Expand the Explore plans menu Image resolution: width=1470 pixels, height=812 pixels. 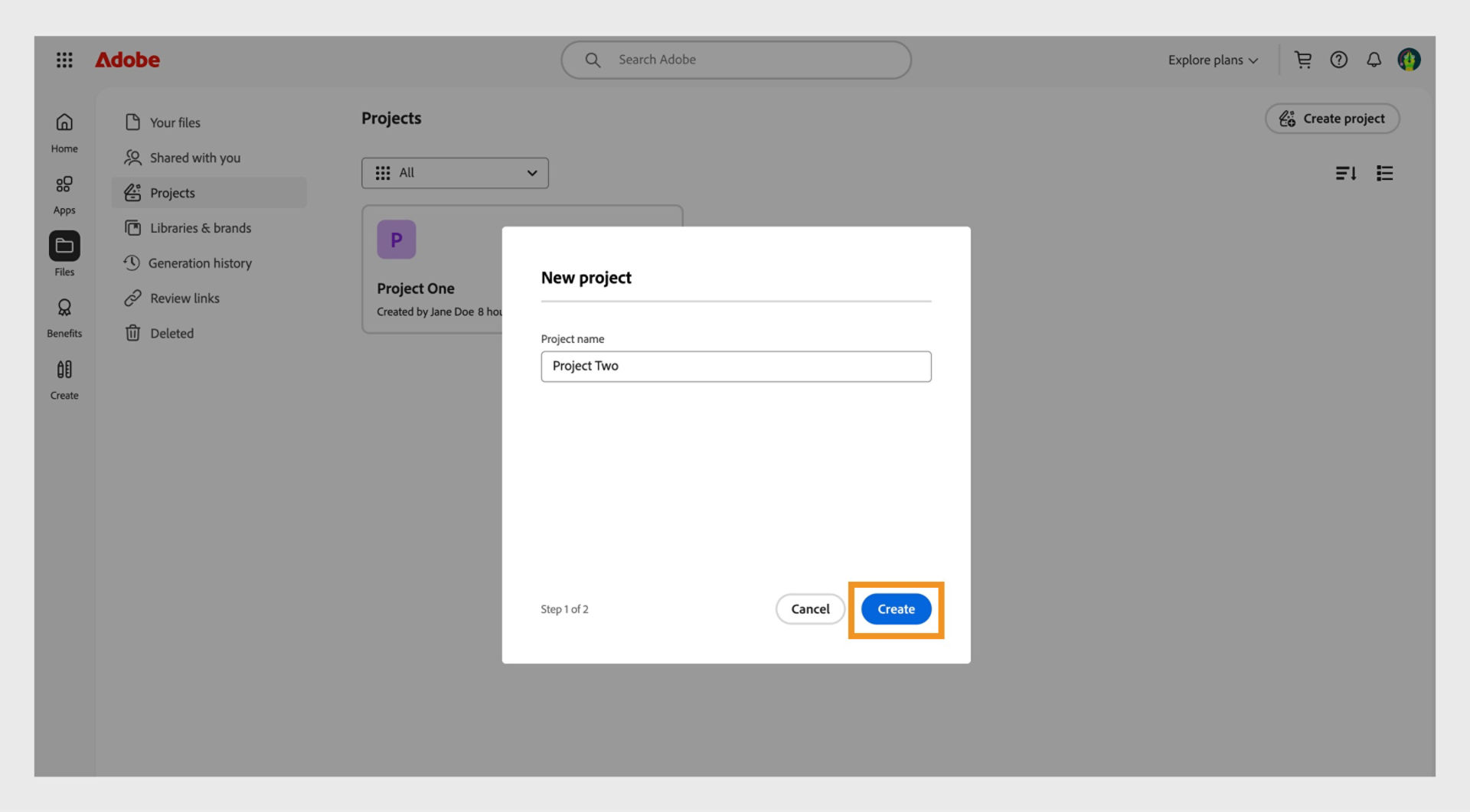click(x=1212, y=59)
